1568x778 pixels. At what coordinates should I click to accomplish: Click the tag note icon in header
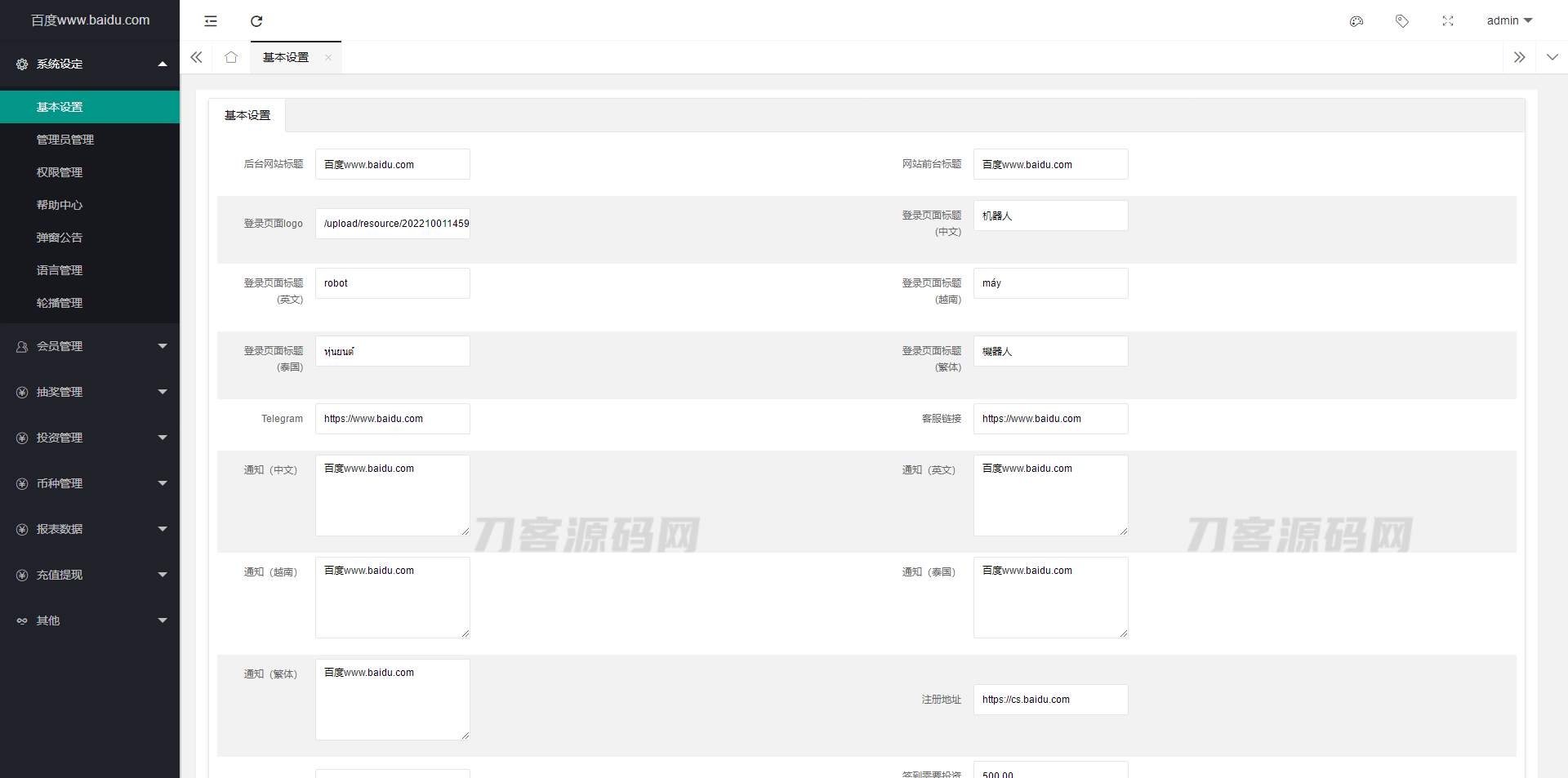click(x=1402, y=21)
